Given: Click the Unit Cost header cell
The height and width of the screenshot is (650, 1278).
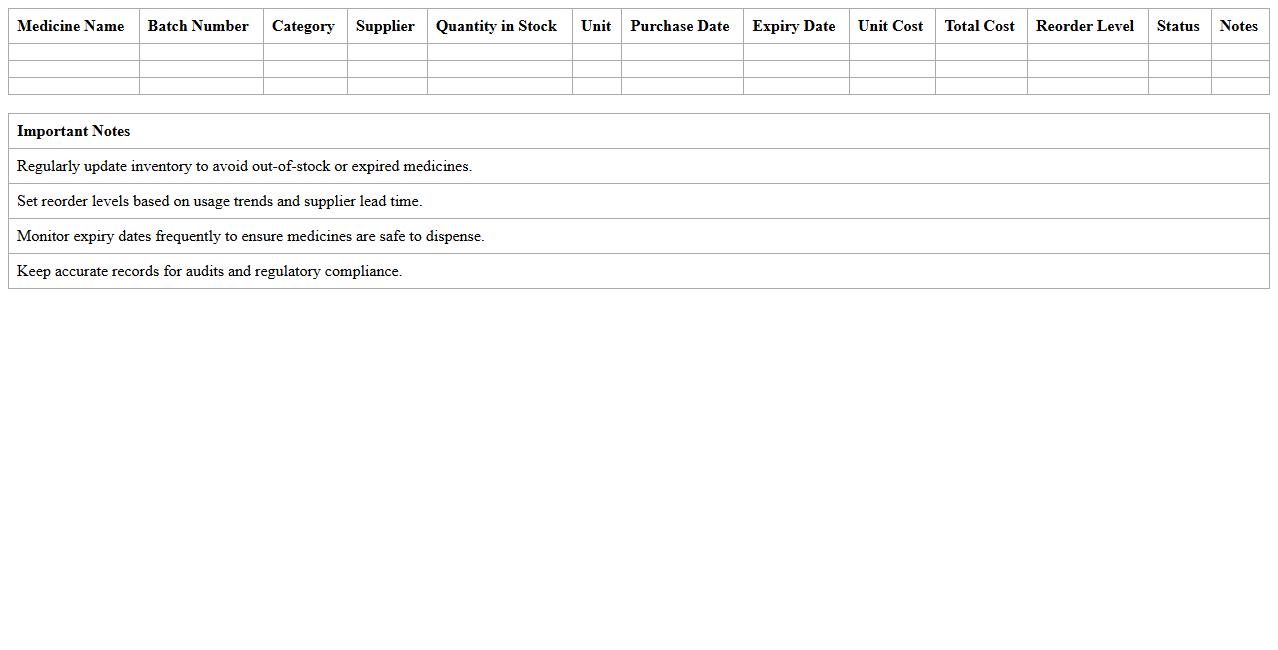Looking at the screenshot, I should tap(890, 26).
